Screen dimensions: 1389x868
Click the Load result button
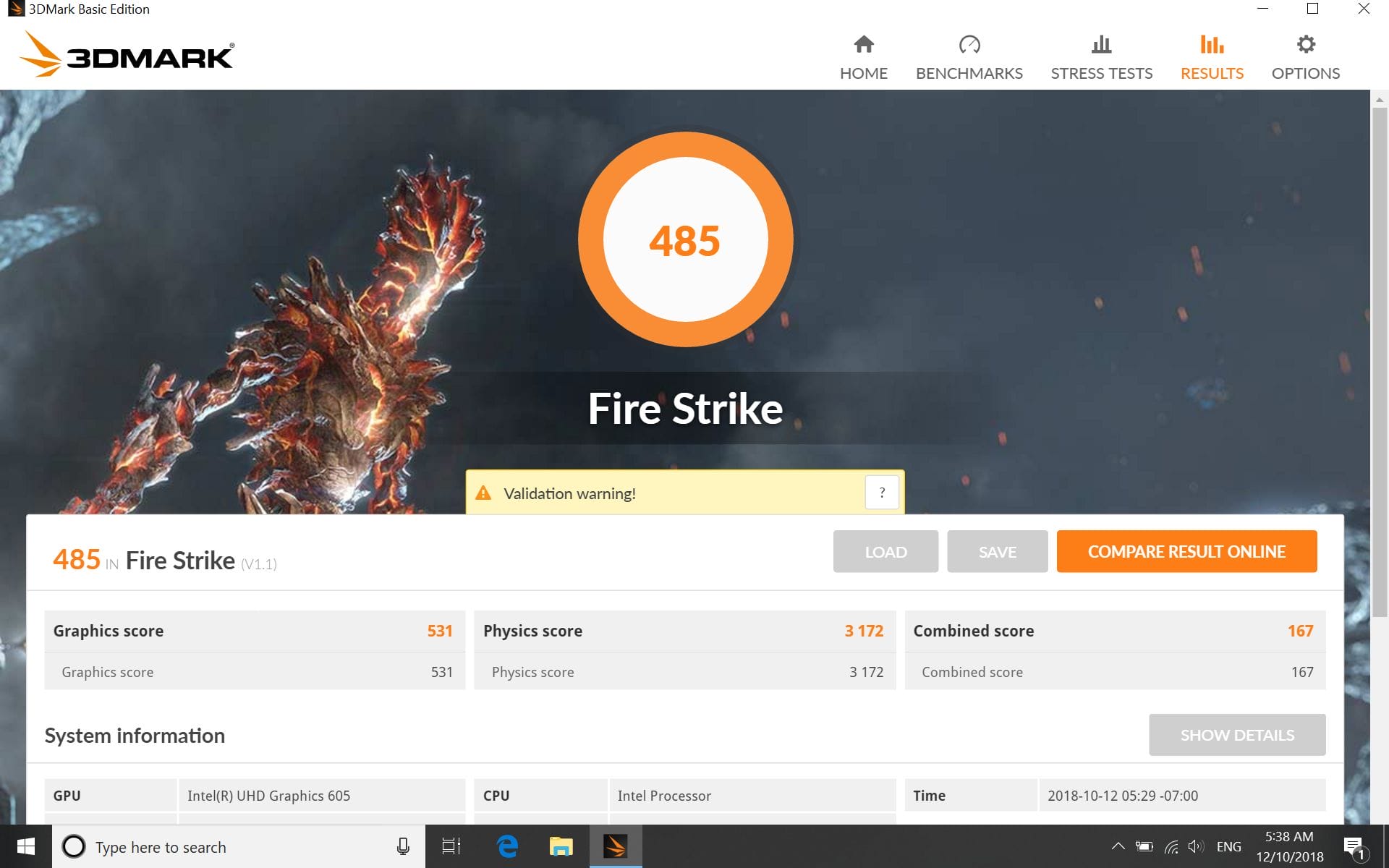[885, 551]
